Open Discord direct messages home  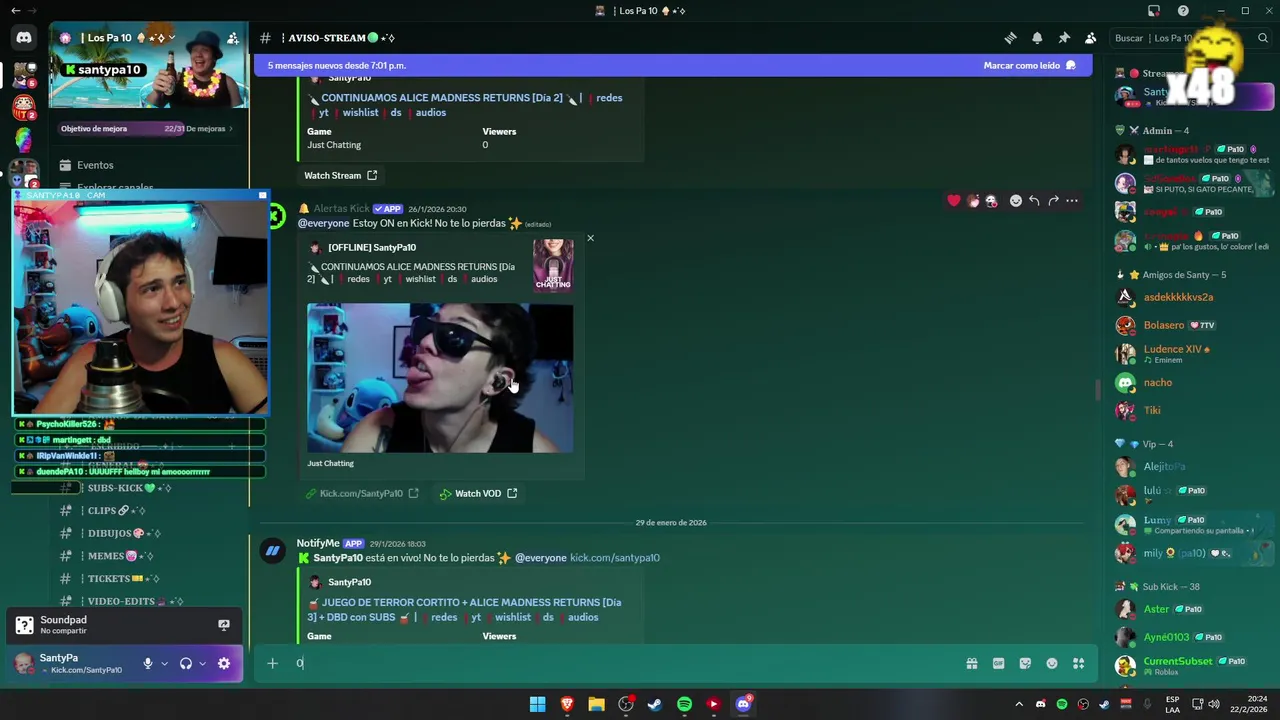[x=24, y=38]
